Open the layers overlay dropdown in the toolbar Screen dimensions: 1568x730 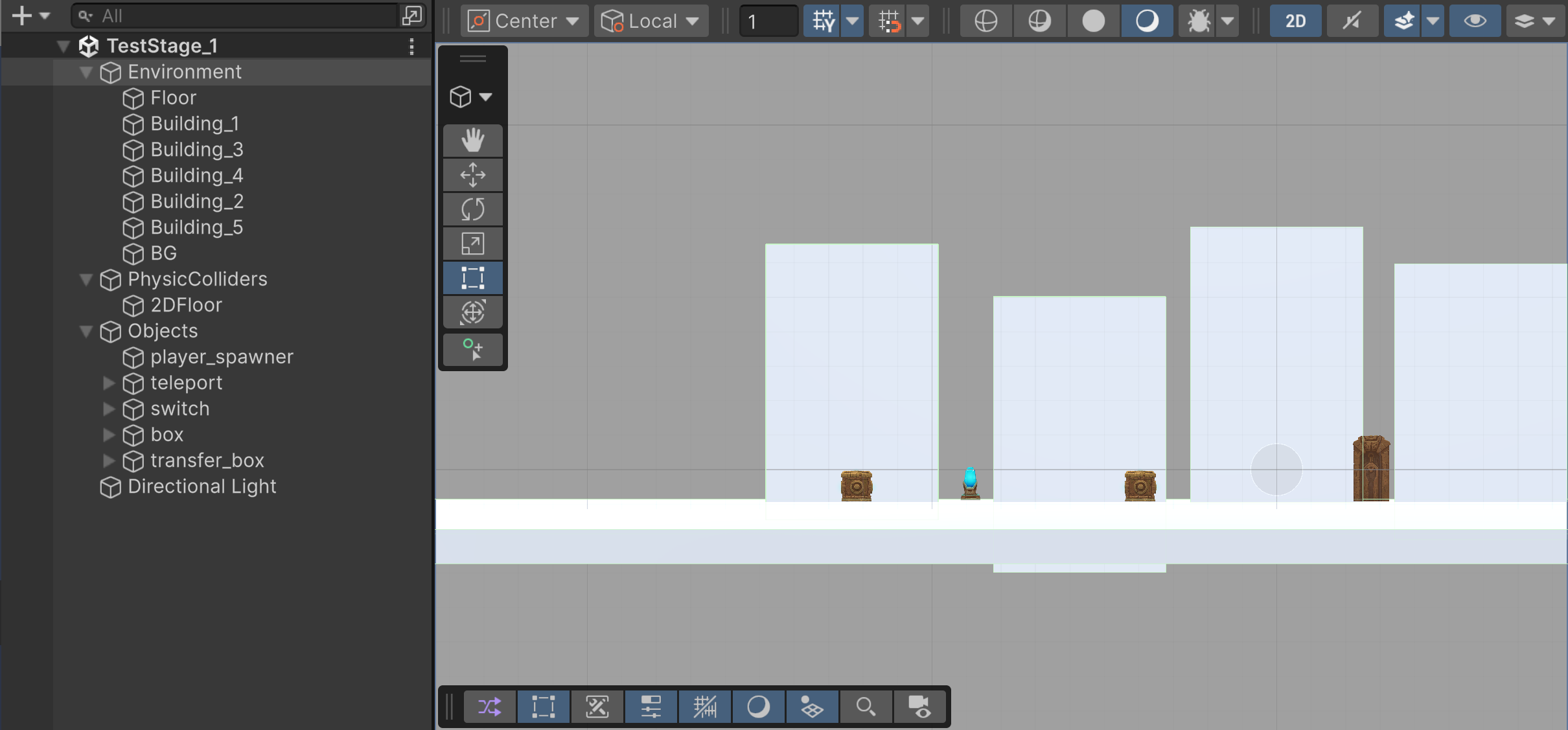pos(1534,21)
